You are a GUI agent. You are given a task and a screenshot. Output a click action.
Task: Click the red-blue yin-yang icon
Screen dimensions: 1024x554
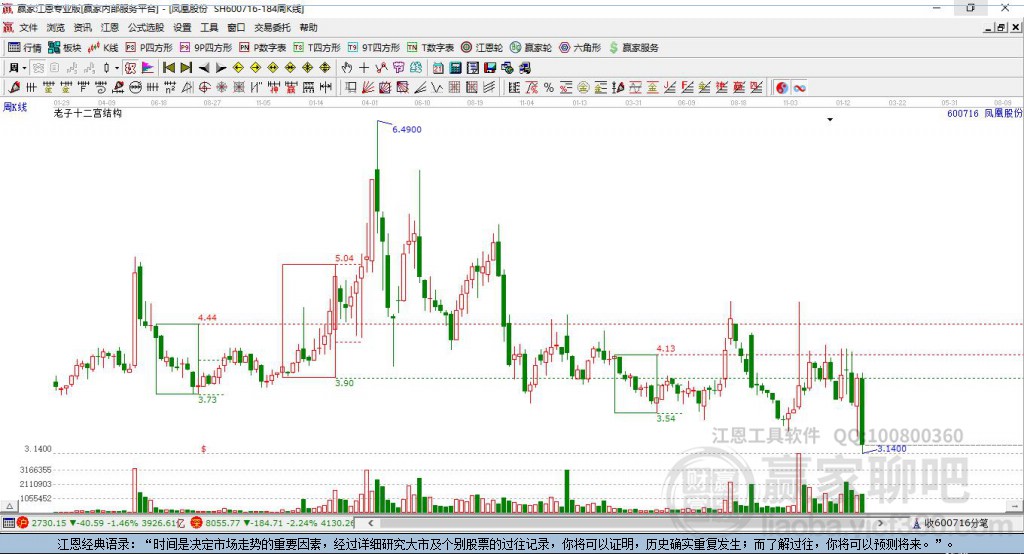[x=782, y=88]
